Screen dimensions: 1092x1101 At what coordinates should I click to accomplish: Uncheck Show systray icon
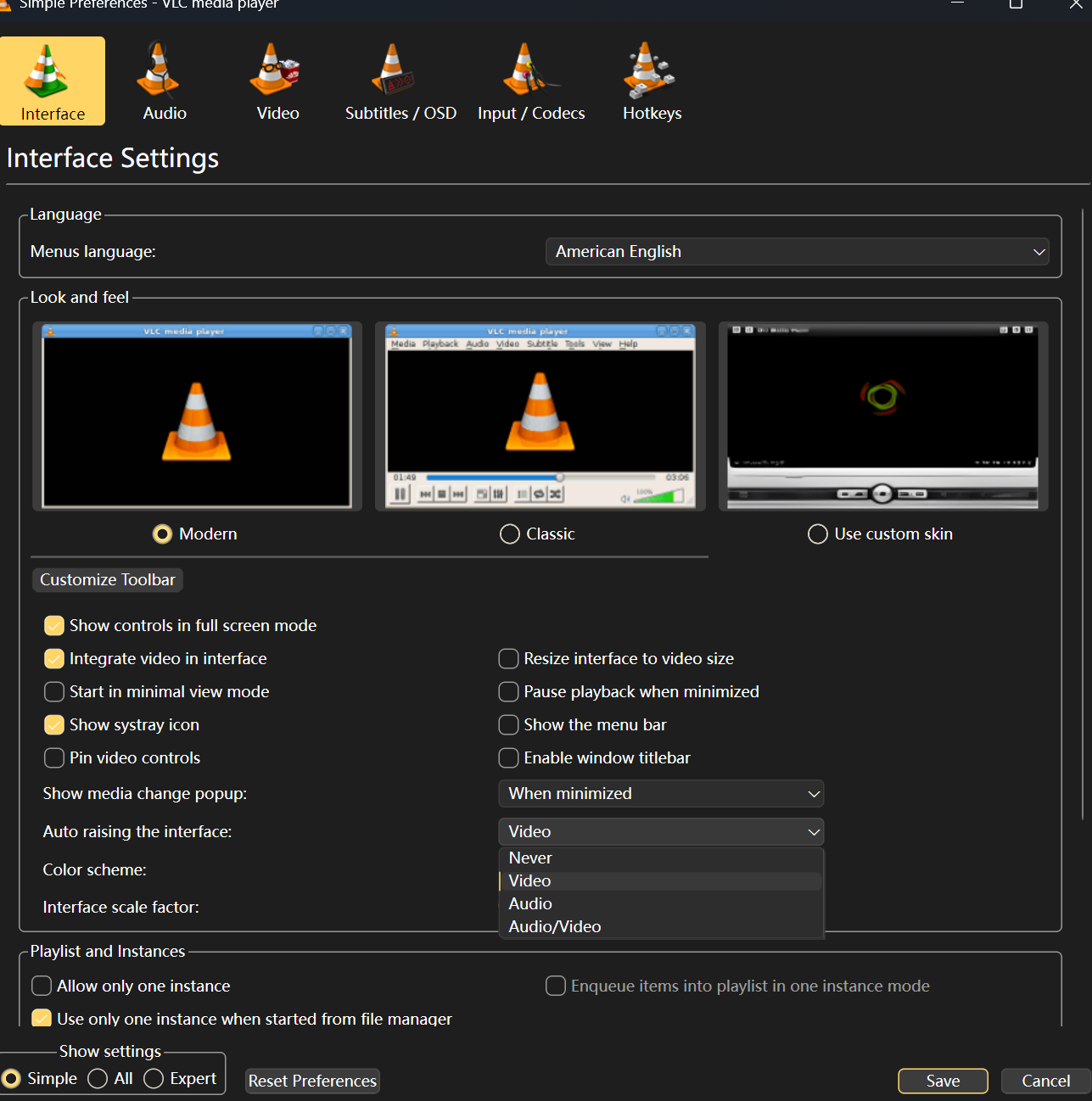click(x=54, y=725)
